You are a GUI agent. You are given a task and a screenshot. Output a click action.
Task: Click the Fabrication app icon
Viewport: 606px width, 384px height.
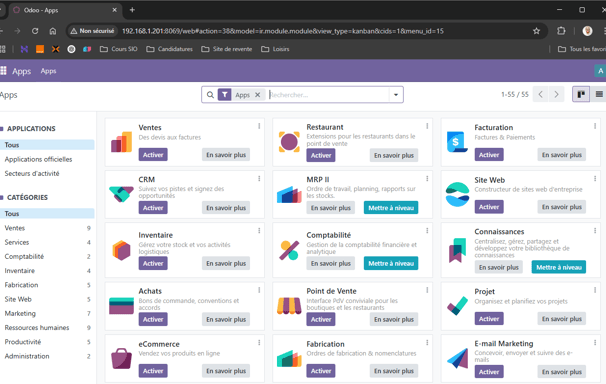click(289, 359)
